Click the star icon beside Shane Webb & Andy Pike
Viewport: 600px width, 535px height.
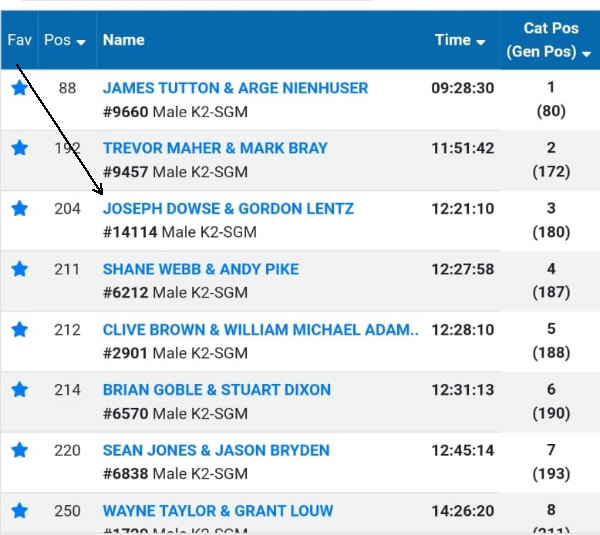coord(19,269)
